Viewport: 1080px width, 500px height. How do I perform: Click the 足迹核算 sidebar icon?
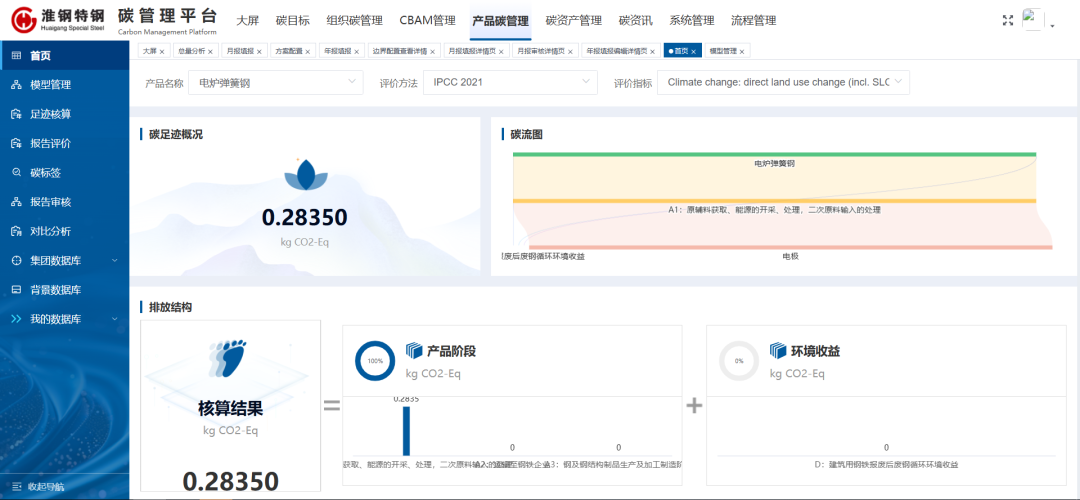point(17,114)
